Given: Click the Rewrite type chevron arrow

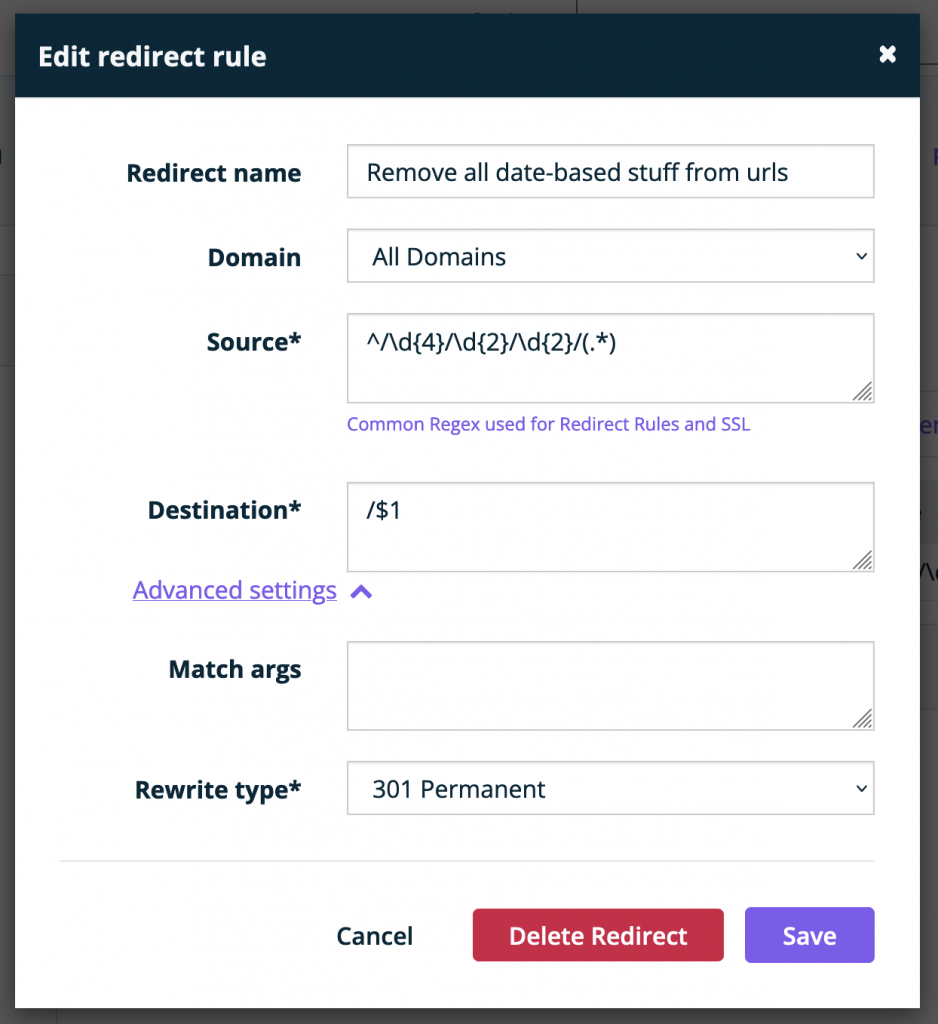Looking at the screenshot, I should [x=862, y=788].
